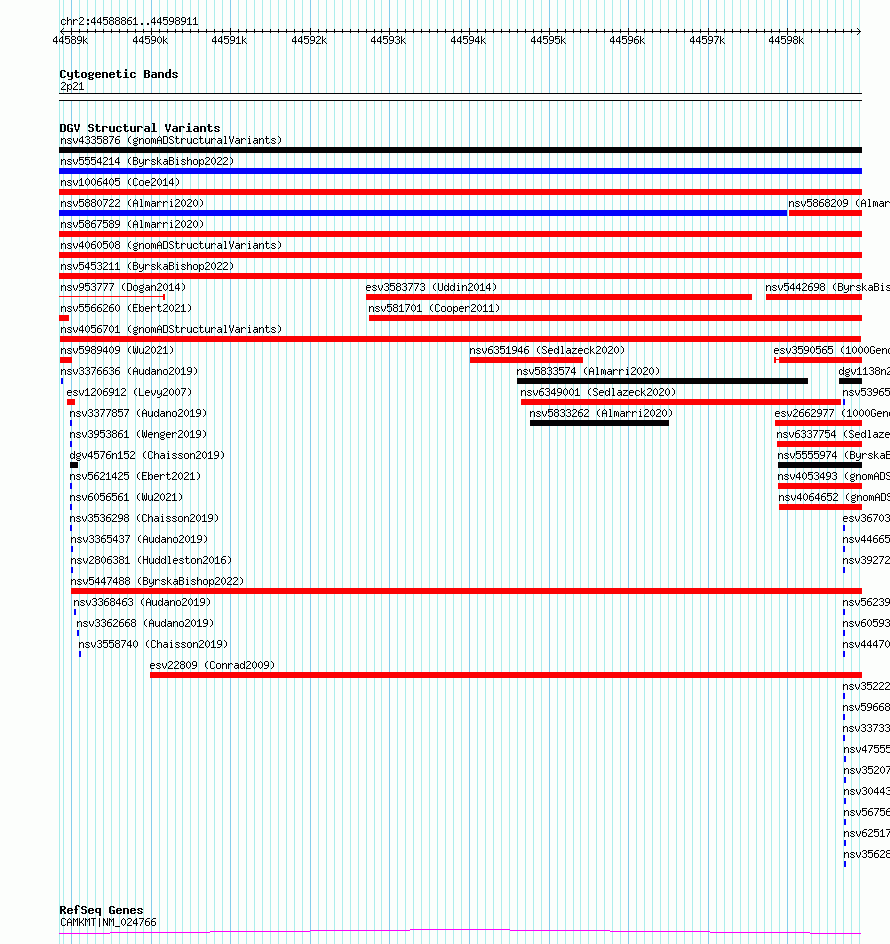Viewport: 890px width, 944px height.
Task: Select the red esv3583773 variant bar
Action: (559, 297)
